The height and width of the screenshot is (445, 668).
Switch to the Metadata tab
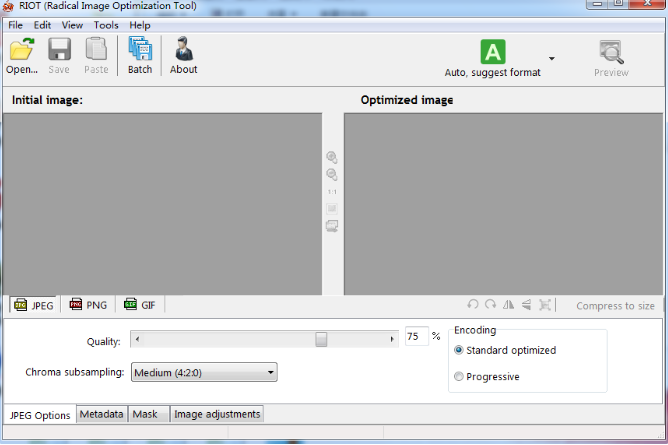[101, 414]
